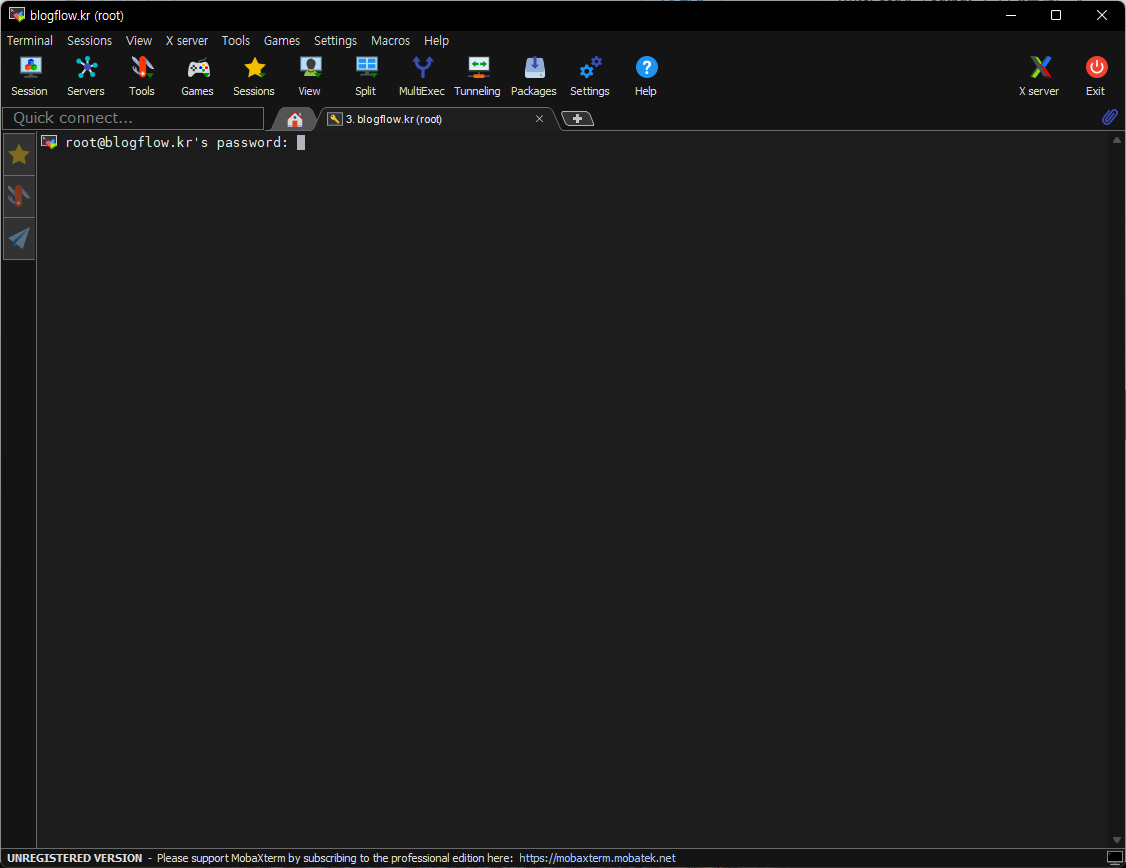Screen dimensions: 1126x868
Task: Click the terminal prompt session icon
Action: point(49,142)
